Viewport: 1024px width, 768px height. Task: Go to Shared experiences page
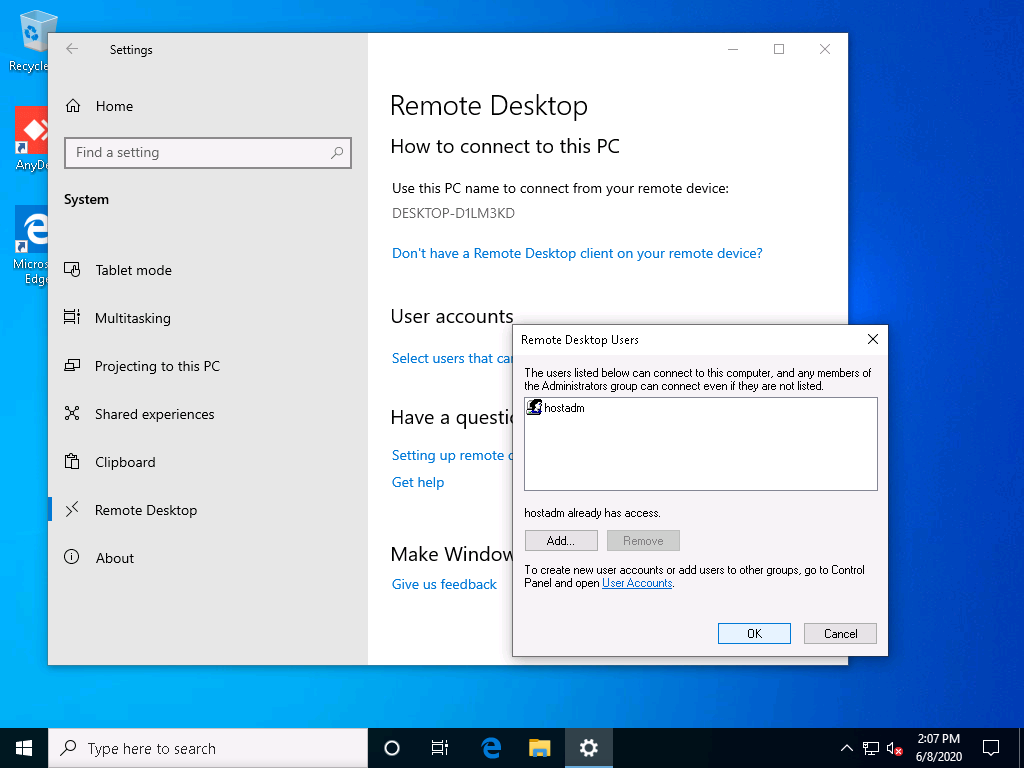[x=154, y=414]
